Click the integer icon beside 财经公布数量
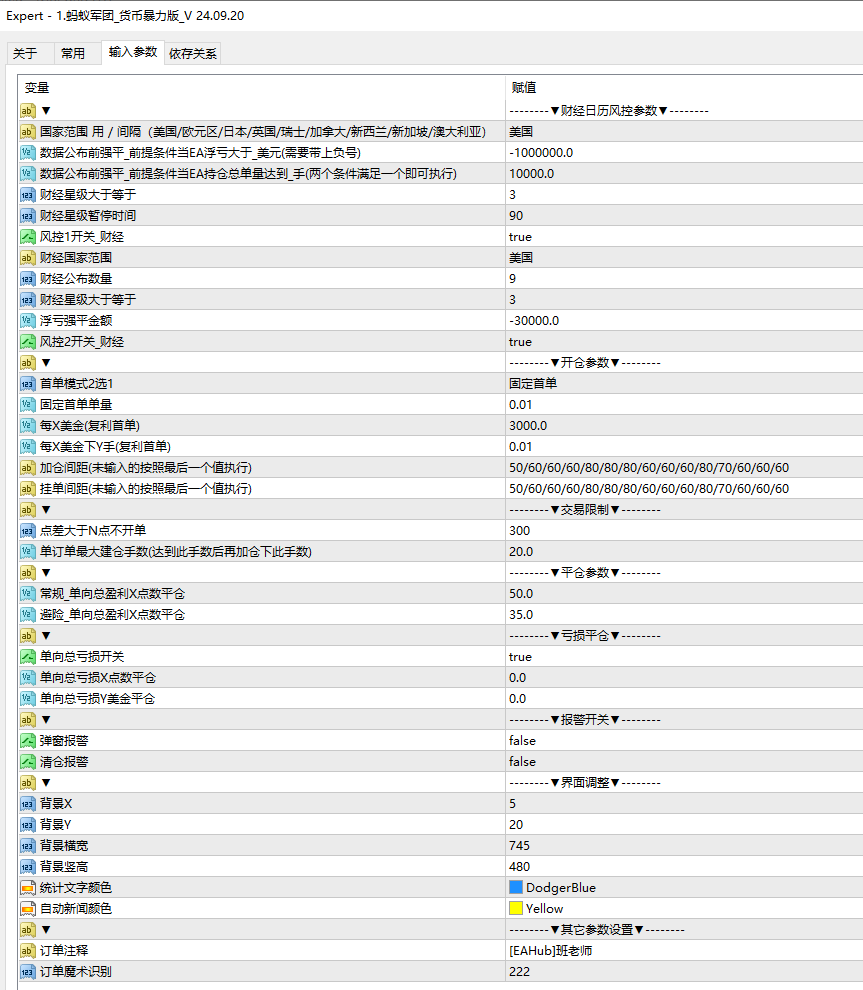Screen dimensions: 863x990 tap(27, 278)
